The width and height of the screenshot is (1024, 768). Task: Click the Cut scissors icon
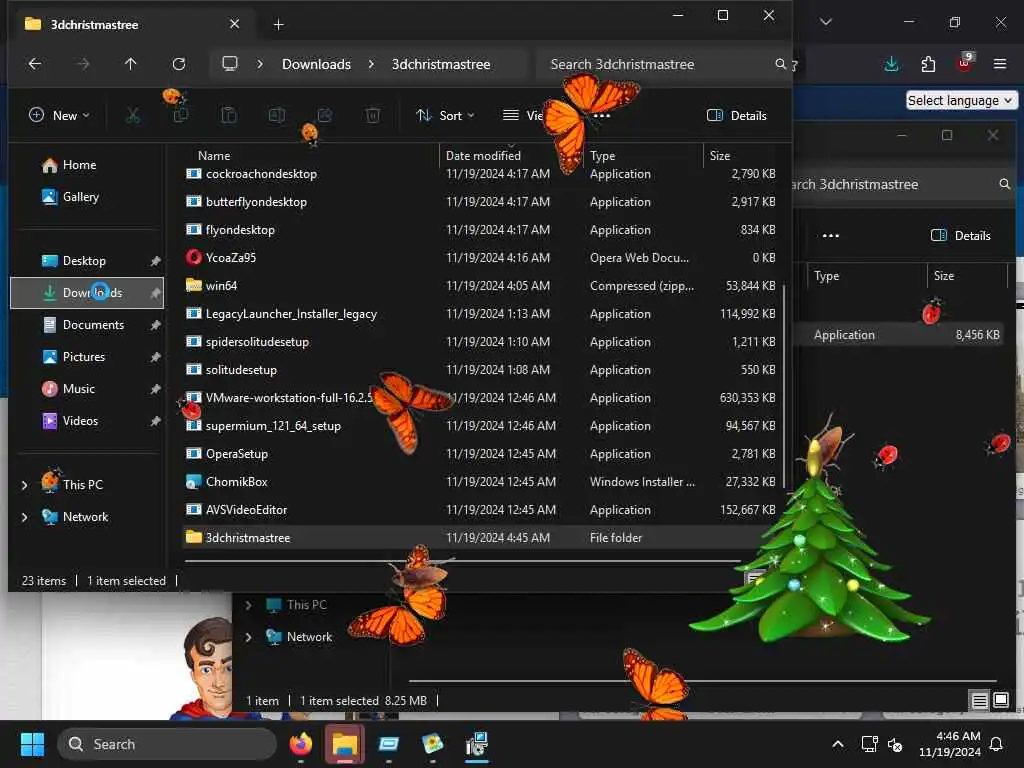click(x=133, y=116)
